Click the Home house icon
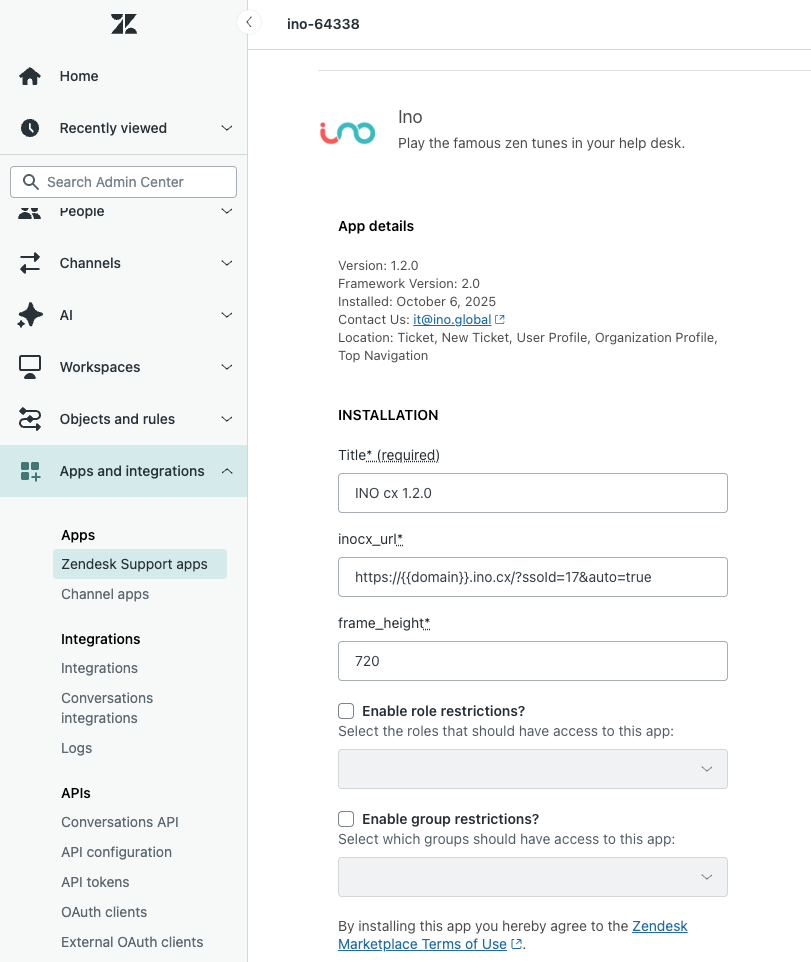Screen dimensions: 811x962 pyautogui.click(x=30, y=76)
